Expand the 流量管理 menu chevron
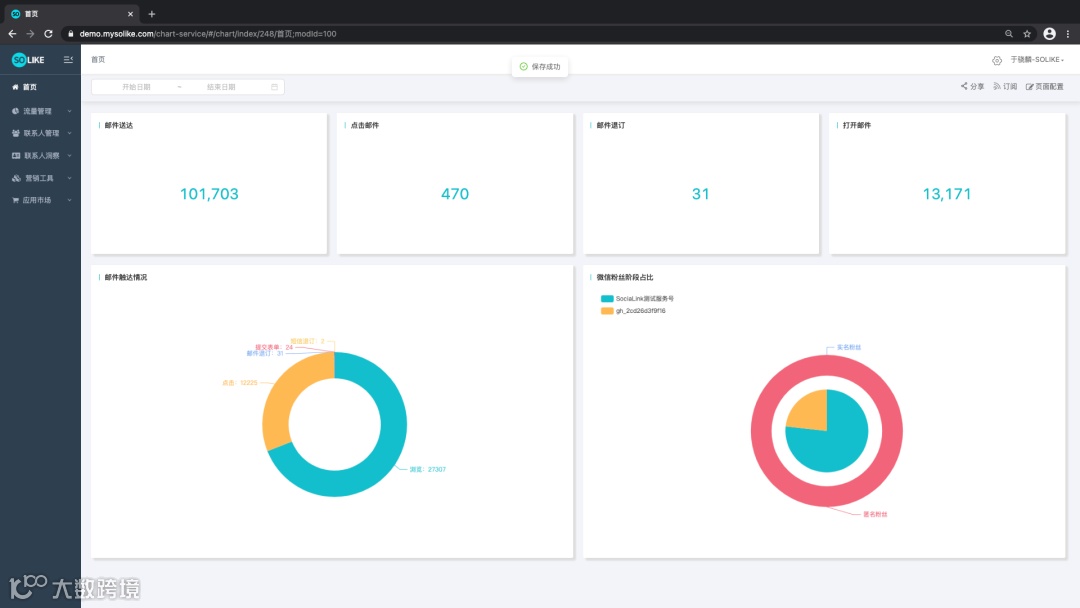 [70, 111]
